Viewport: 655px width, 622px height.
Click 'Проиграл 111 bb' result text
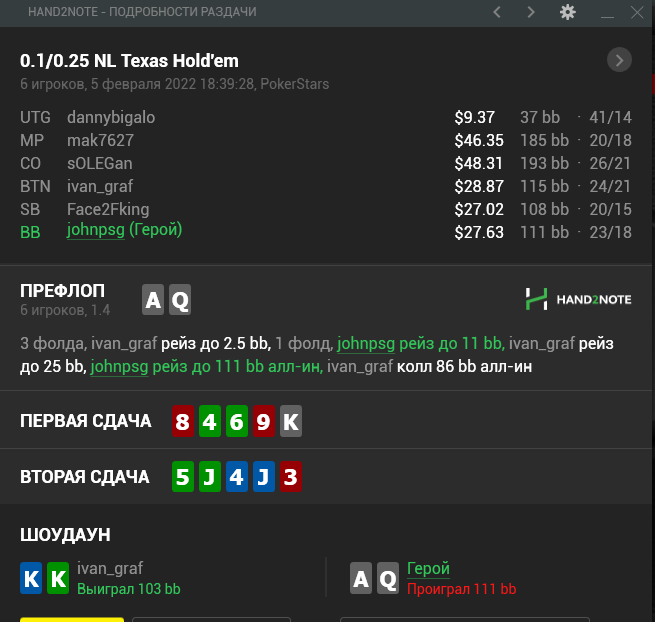click(462, 589)
